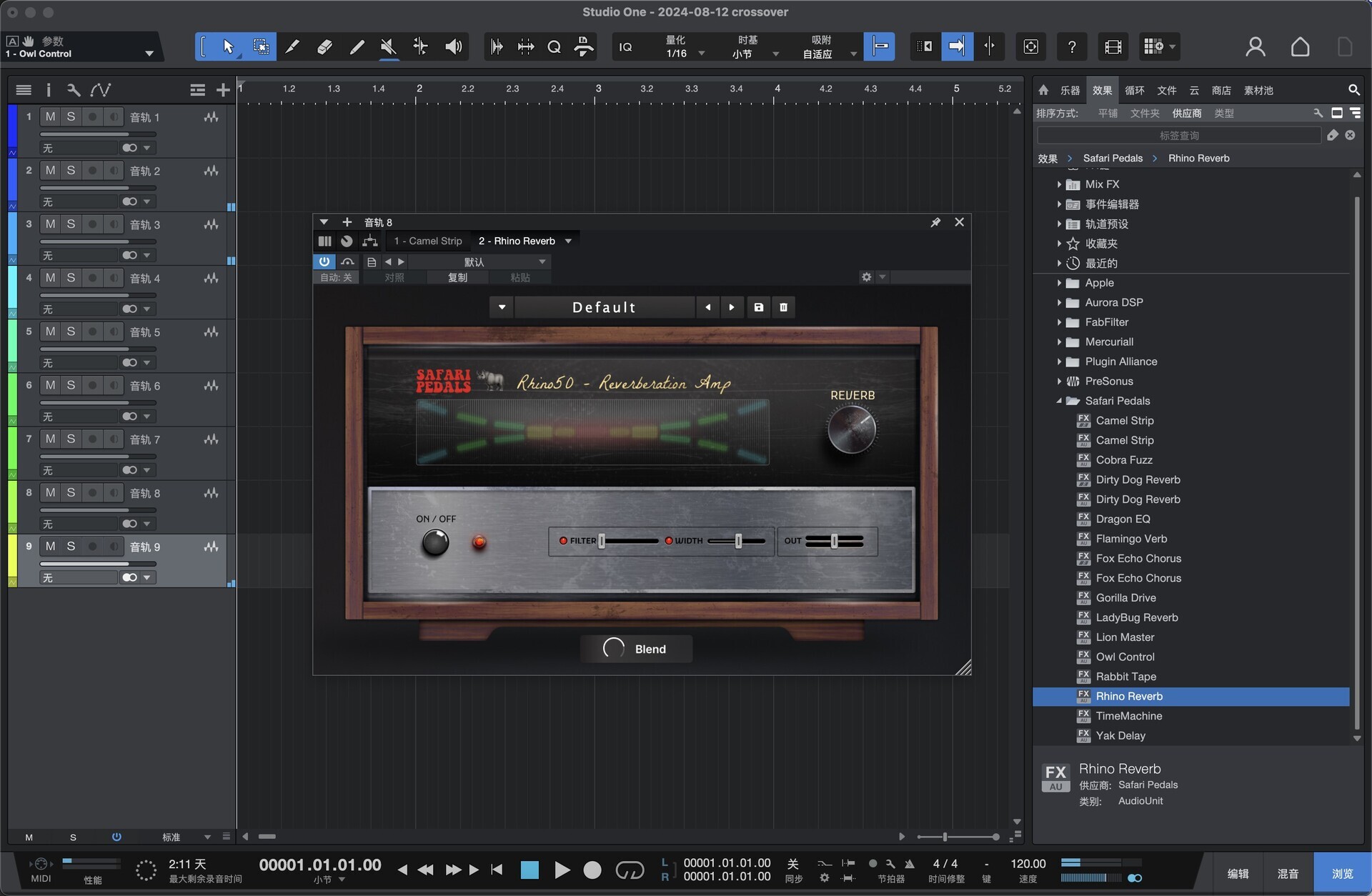Open the 素材池 browser tab
Viewport: 1372px width, 896px height.
(x=1258, y=90)
